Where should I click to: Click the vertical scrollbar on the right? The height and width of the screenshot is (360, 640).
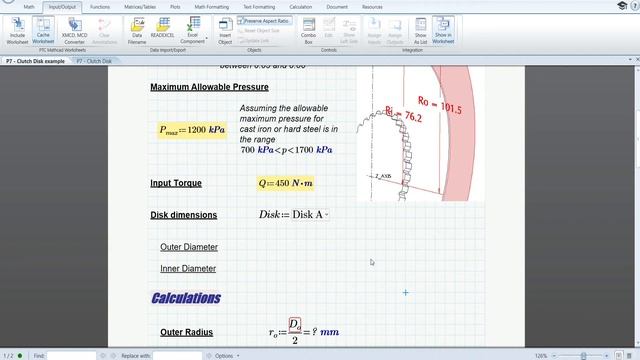[x=638, y=206]
